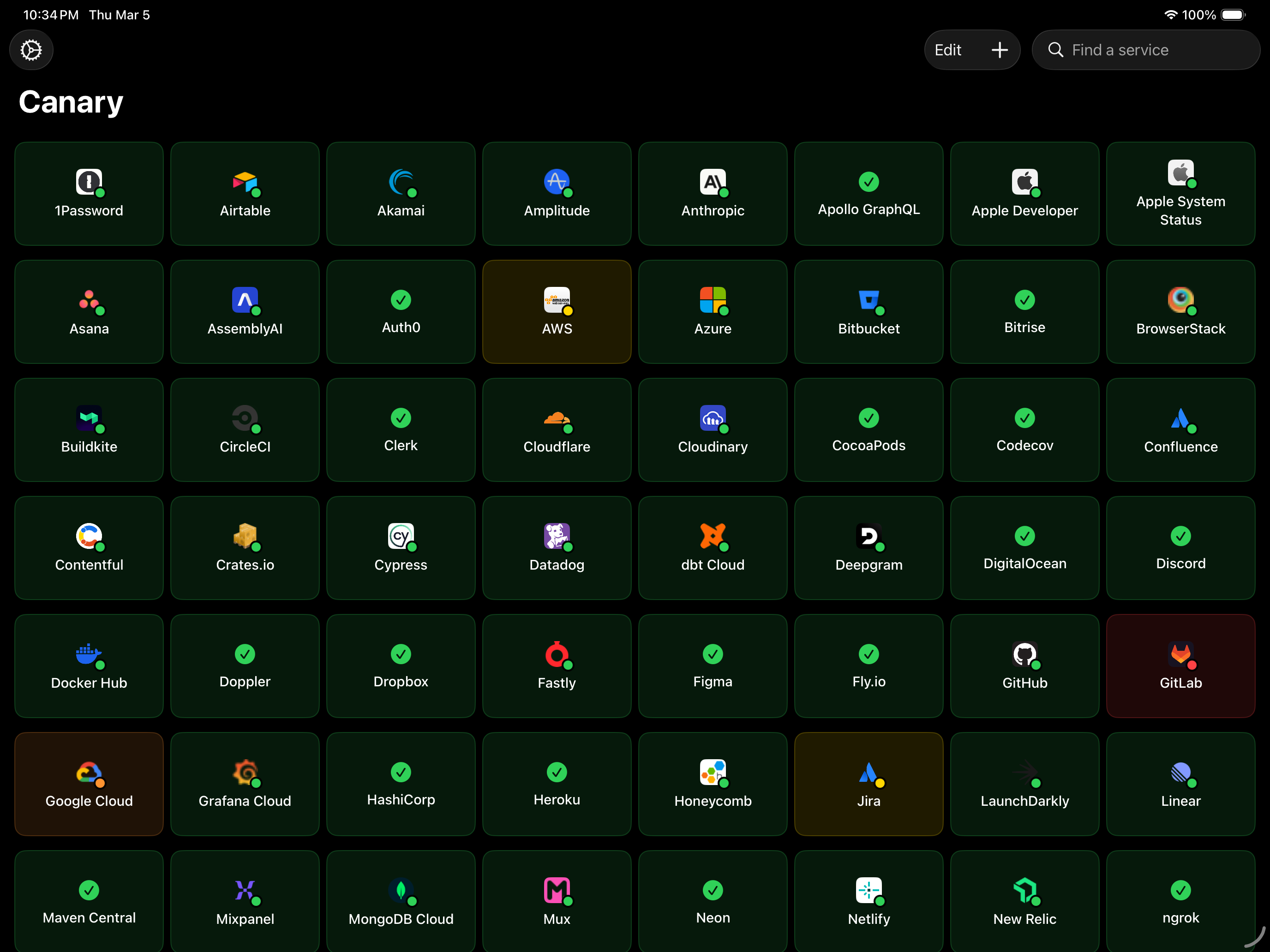Select the Contentful tile

(89, 548)
